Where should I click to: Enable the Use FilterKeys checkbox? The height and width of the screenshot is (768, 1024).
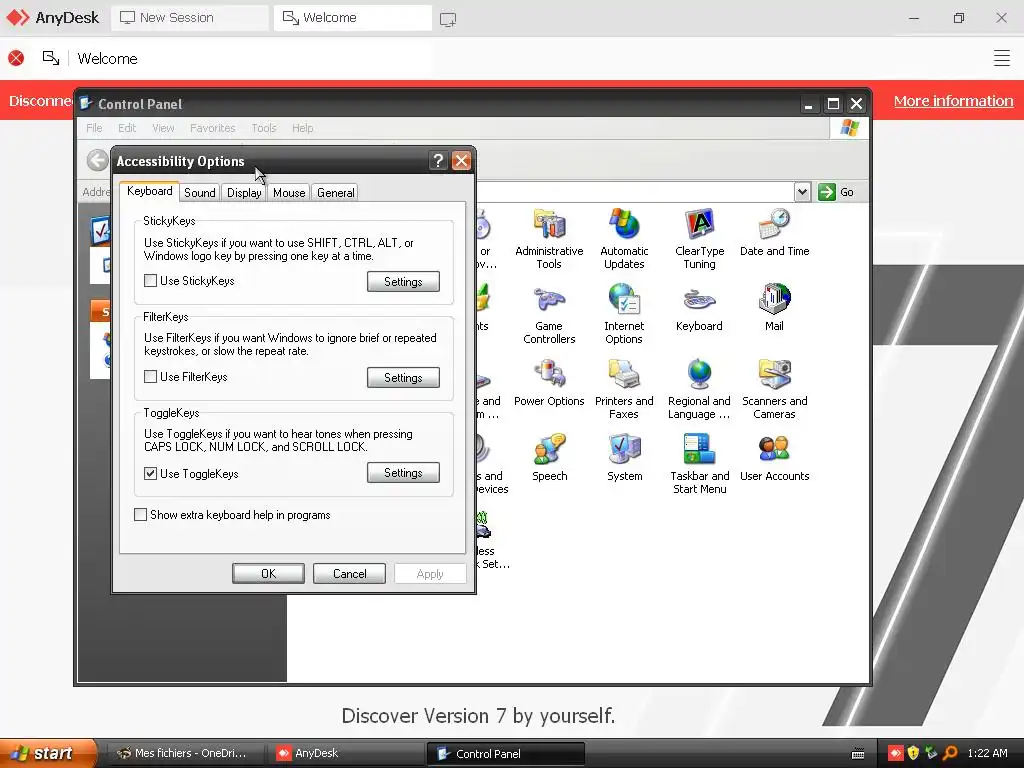tap(150, 377)
